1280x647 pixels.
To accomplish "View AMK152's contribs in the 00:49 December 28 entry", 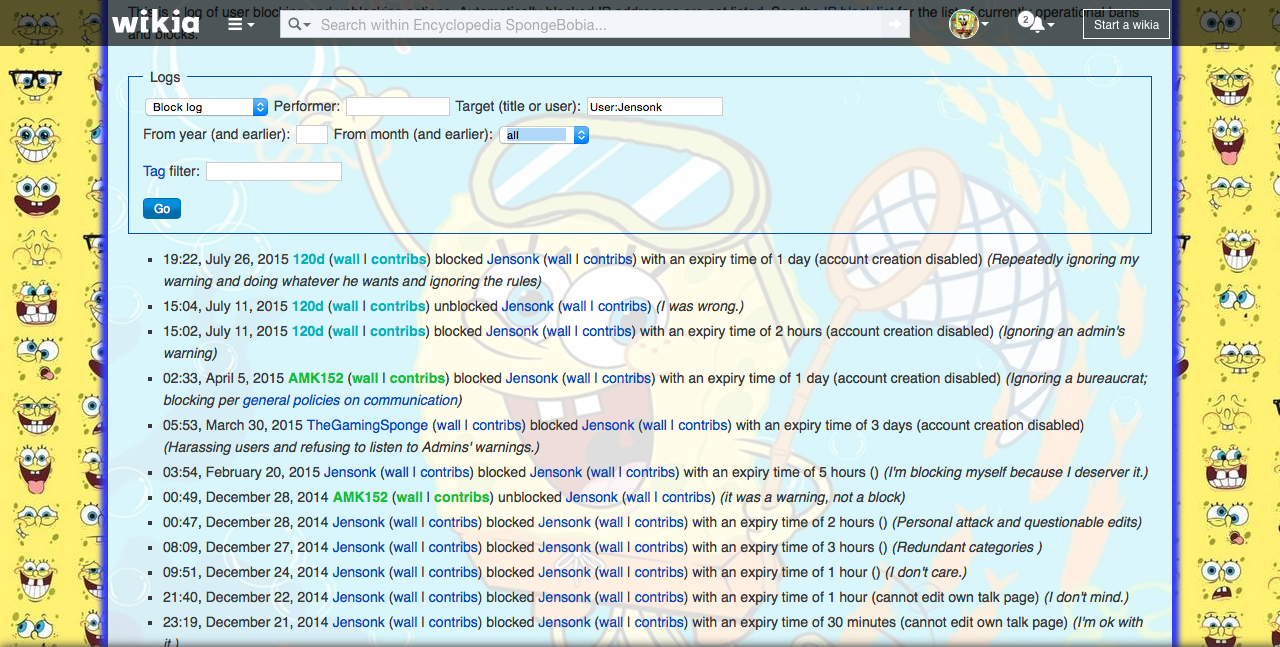I will pyautogui.click(x=462, y=497).
